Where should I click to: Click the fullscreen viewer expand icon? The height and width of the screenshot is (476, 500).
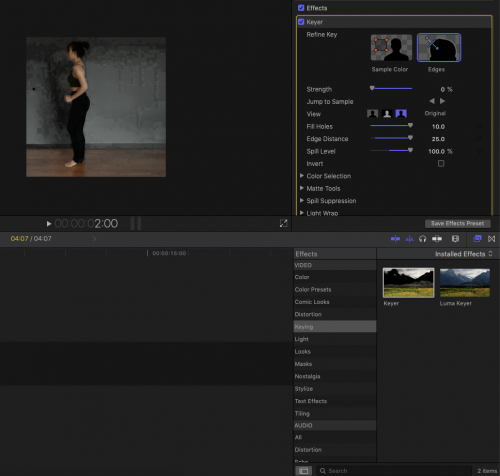point(283,223)
